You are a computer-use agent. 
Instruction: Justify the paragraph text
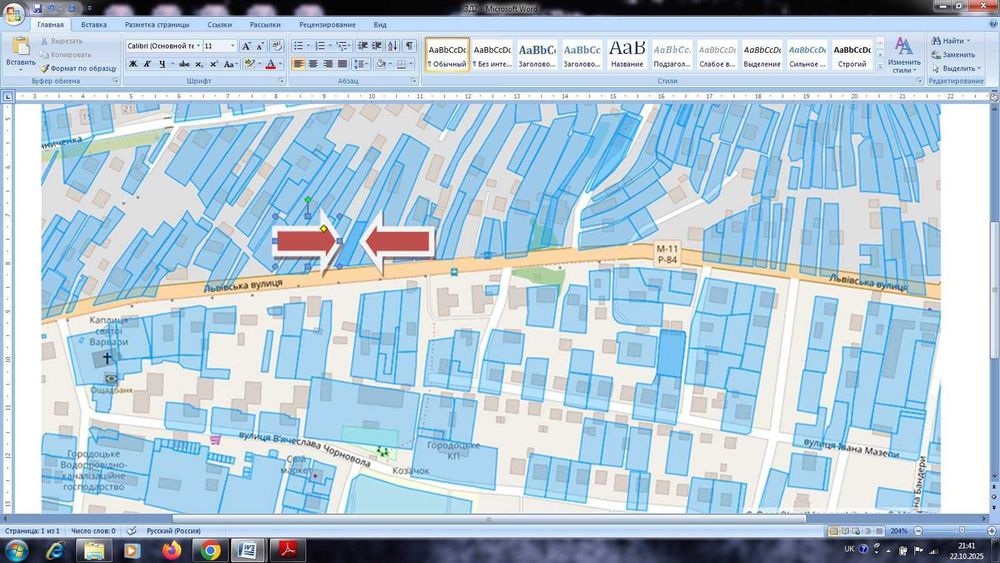coord(342,64)
